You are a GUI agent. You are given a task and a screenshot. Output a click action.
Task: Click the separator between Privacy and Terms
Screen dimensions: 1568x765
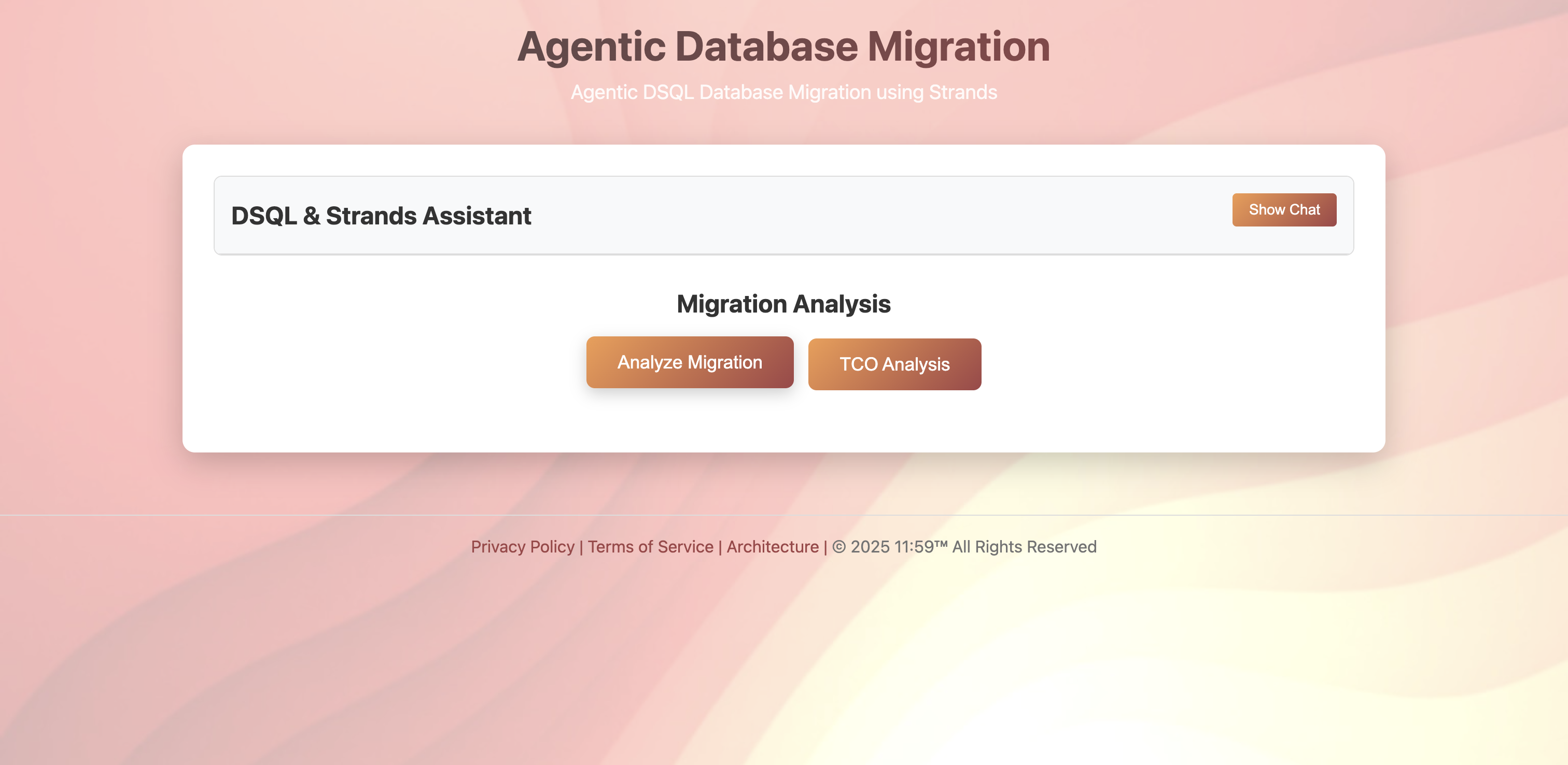581,546
